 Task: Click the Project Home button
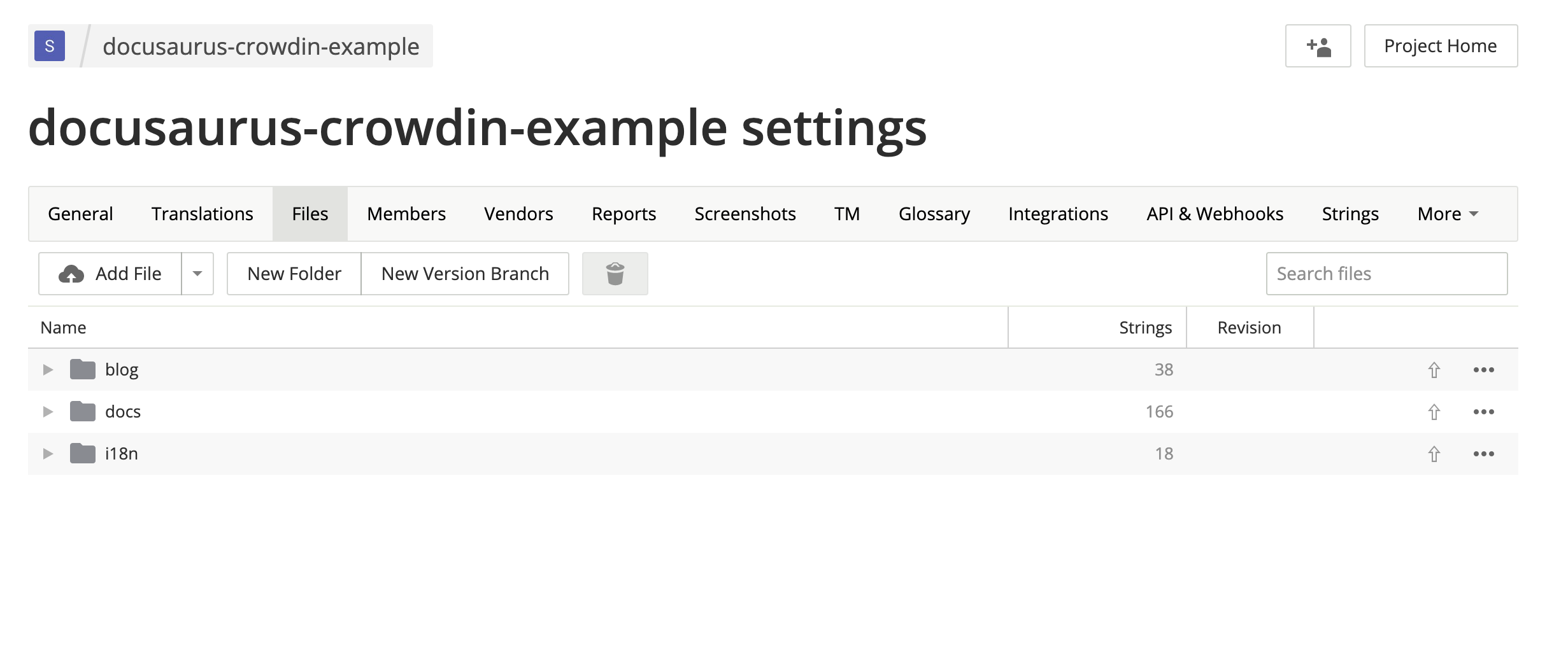(1440, 45)
